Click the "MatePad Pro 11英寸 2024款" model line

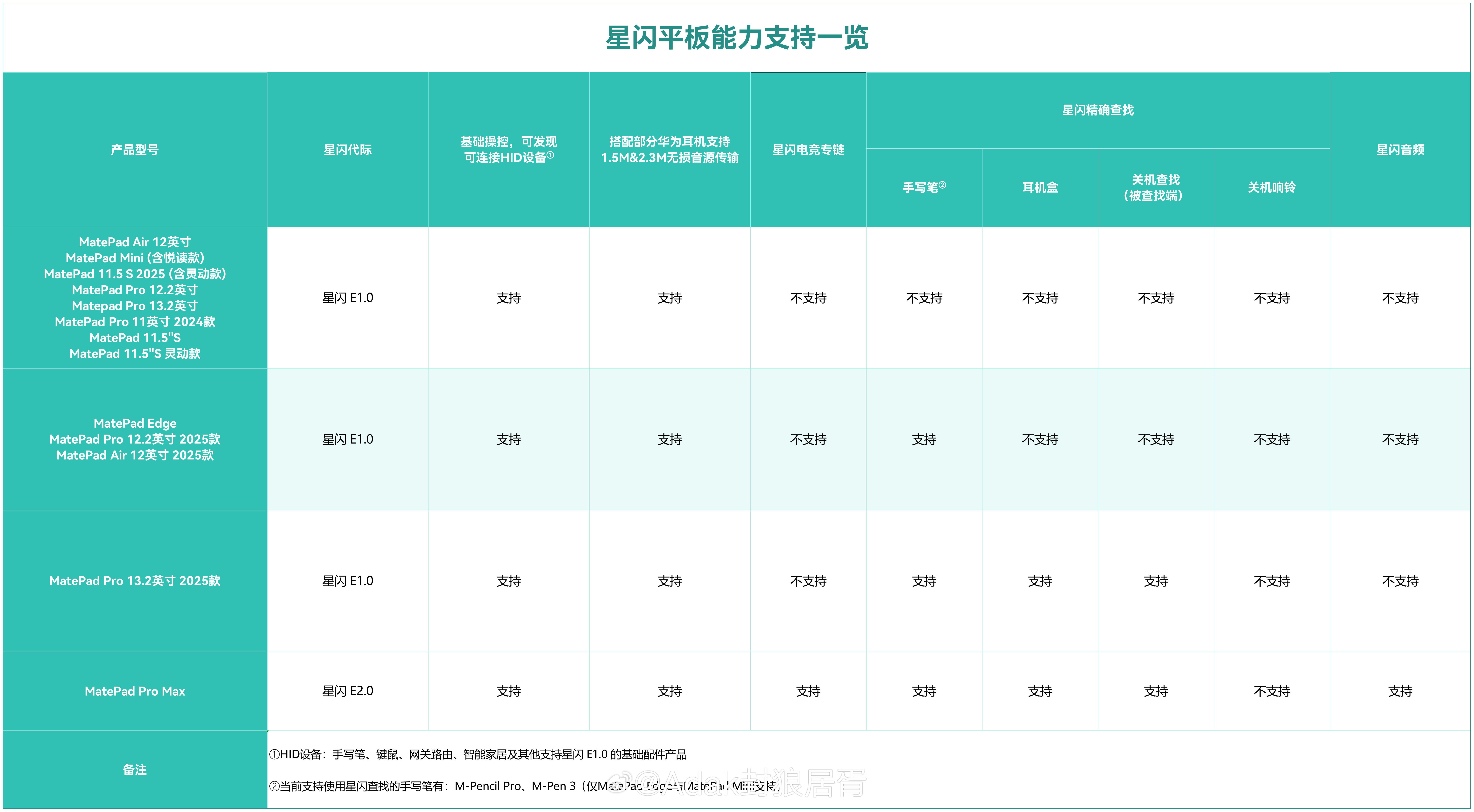coord(135,322)
